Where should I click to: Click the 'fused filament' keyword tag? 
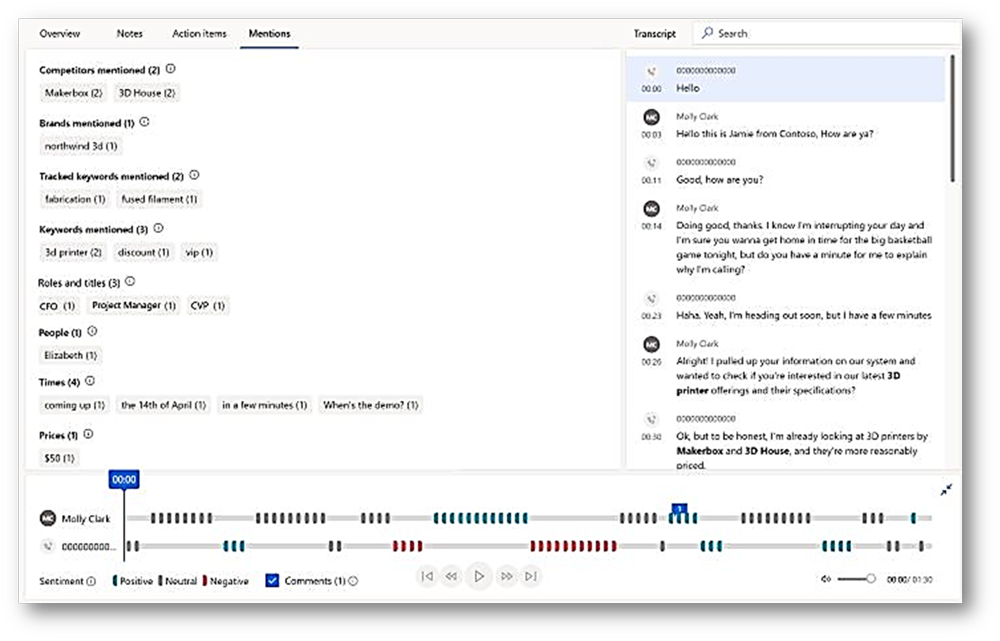[x=159, y=199]
